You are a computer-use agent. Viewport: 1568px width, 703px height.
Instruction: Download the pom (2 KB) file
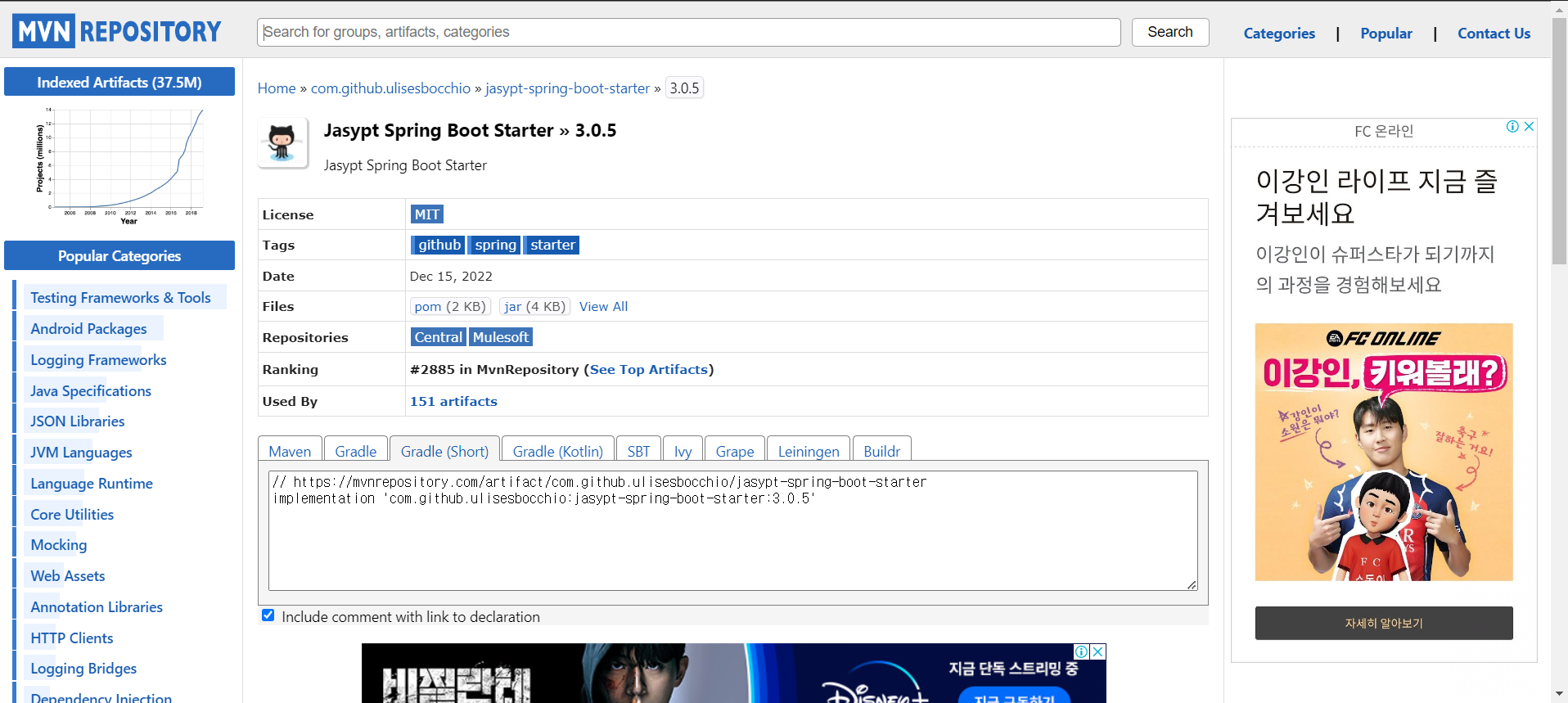coord(450,306)
